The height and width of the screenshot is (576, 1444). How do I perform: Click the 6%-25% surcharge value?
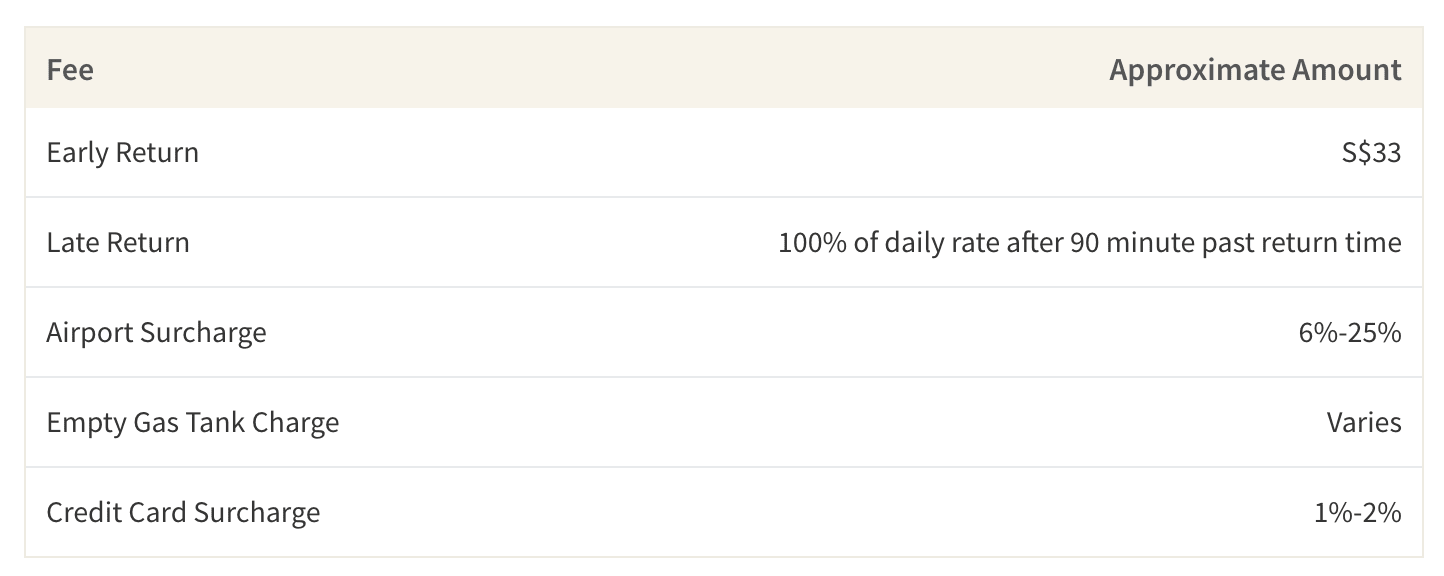coord(1350,333)
